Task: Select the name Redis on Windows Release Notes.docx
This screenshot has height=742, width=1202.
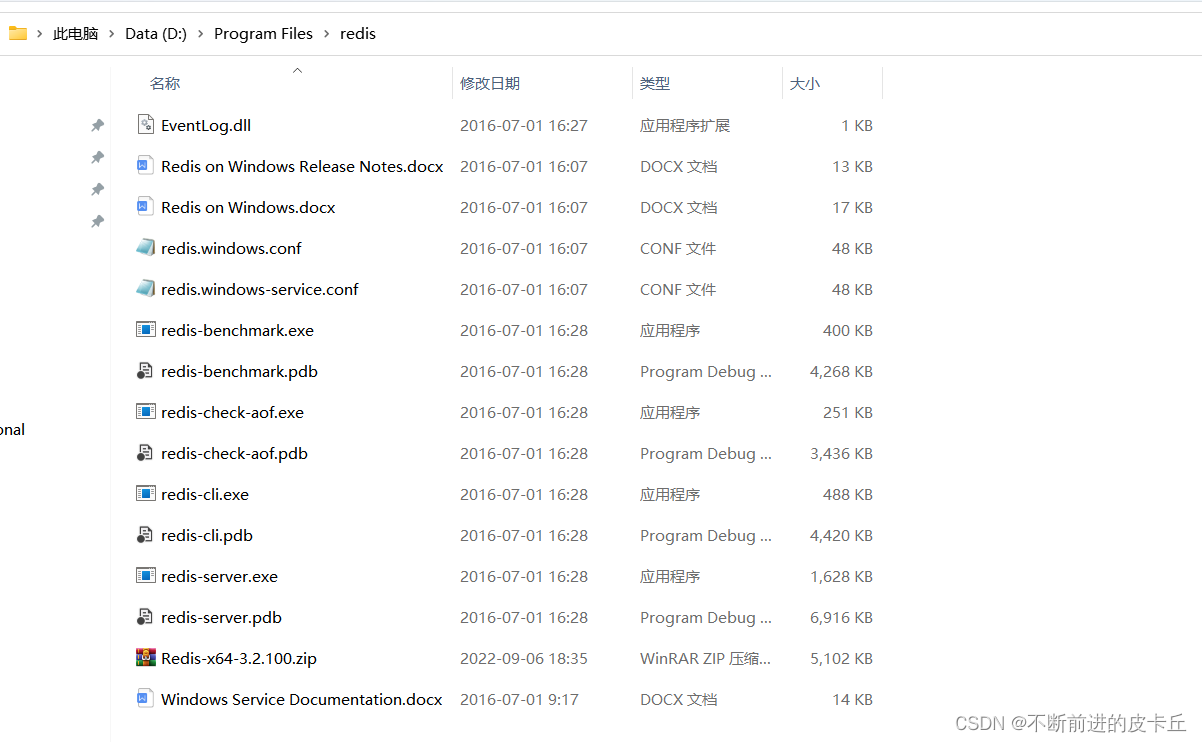Action: click(x=302, y=166)
